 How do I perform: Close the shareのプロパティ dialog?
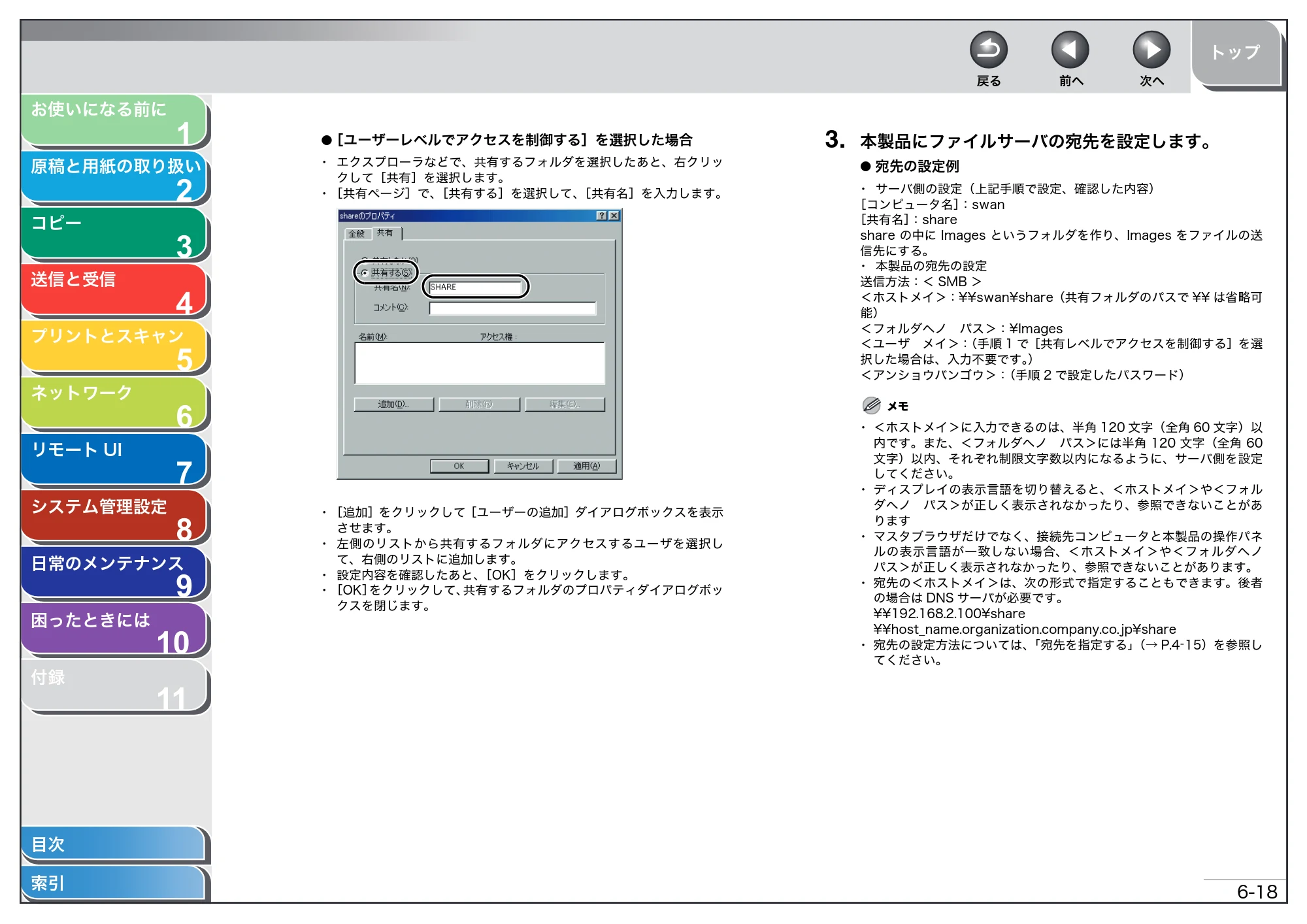click(614, 216)
